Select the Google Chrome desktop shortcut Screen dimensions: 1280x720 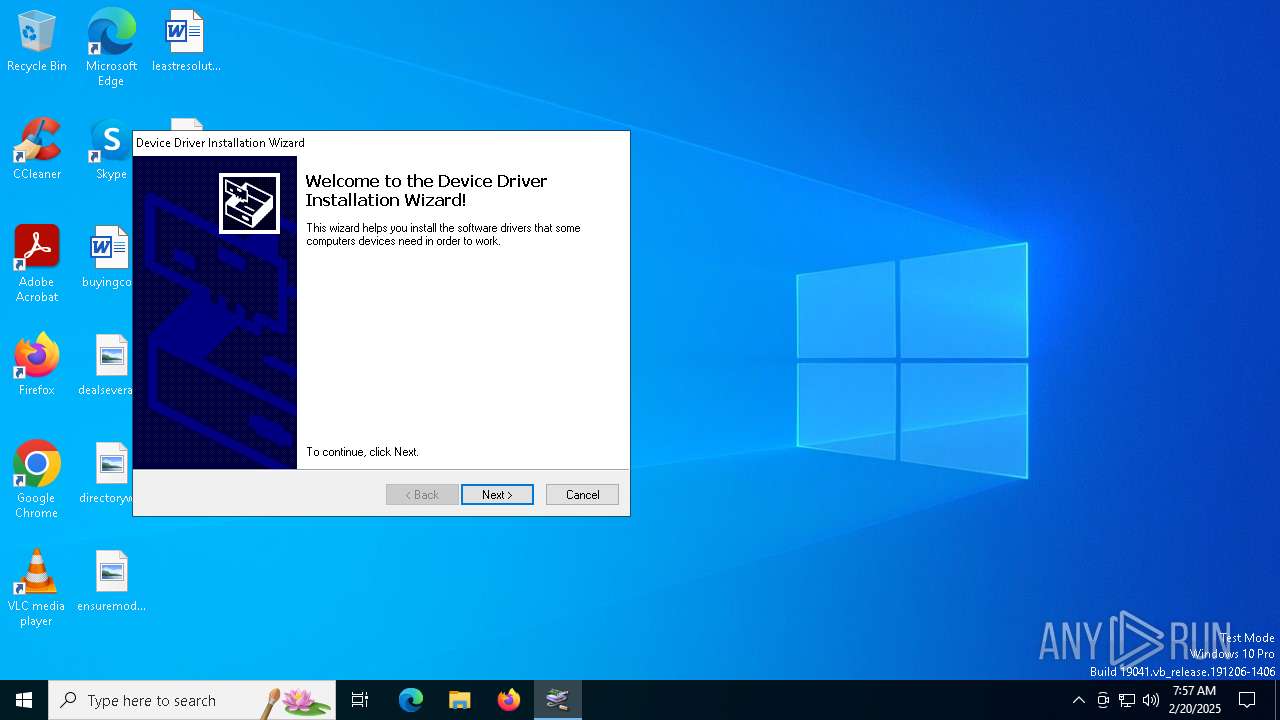coord(37,479)
